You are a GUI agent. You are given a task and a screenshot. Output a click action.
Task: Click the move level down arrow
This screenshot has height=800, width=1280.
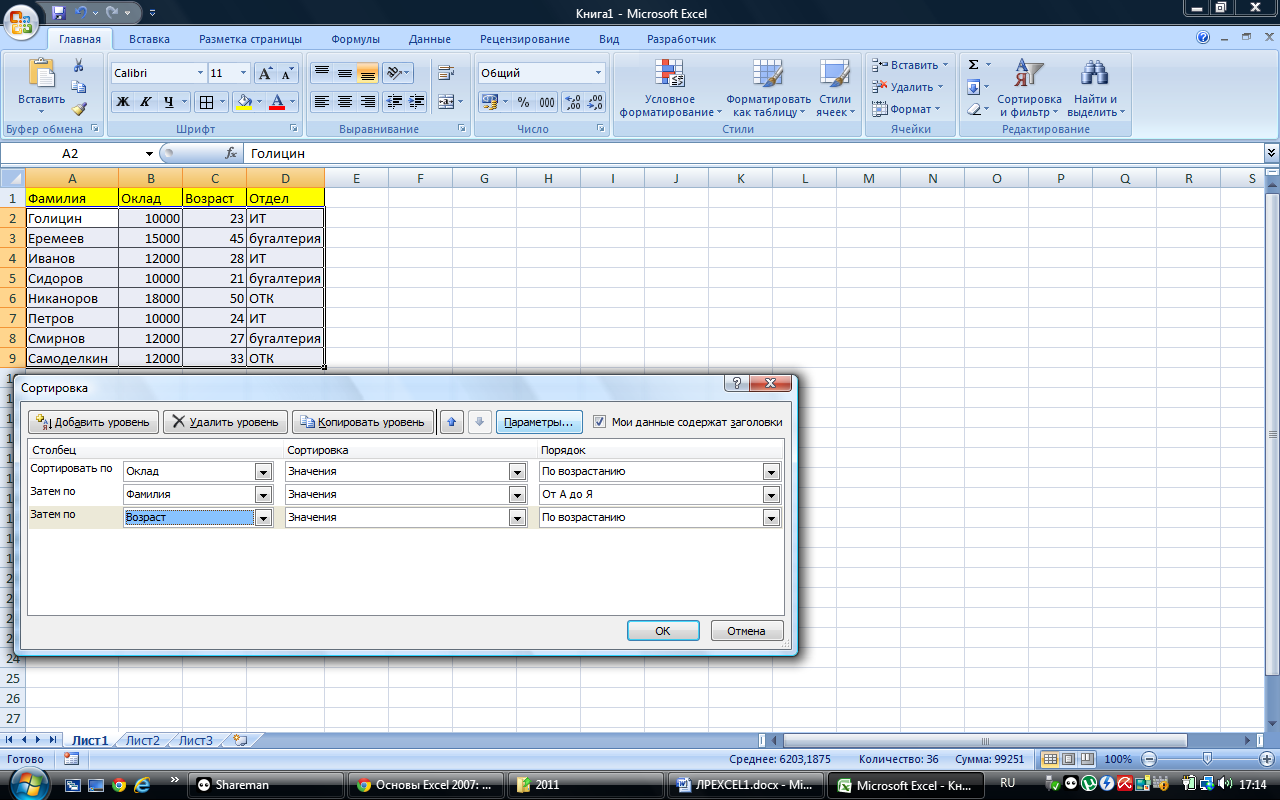click(x=479, y=422)
